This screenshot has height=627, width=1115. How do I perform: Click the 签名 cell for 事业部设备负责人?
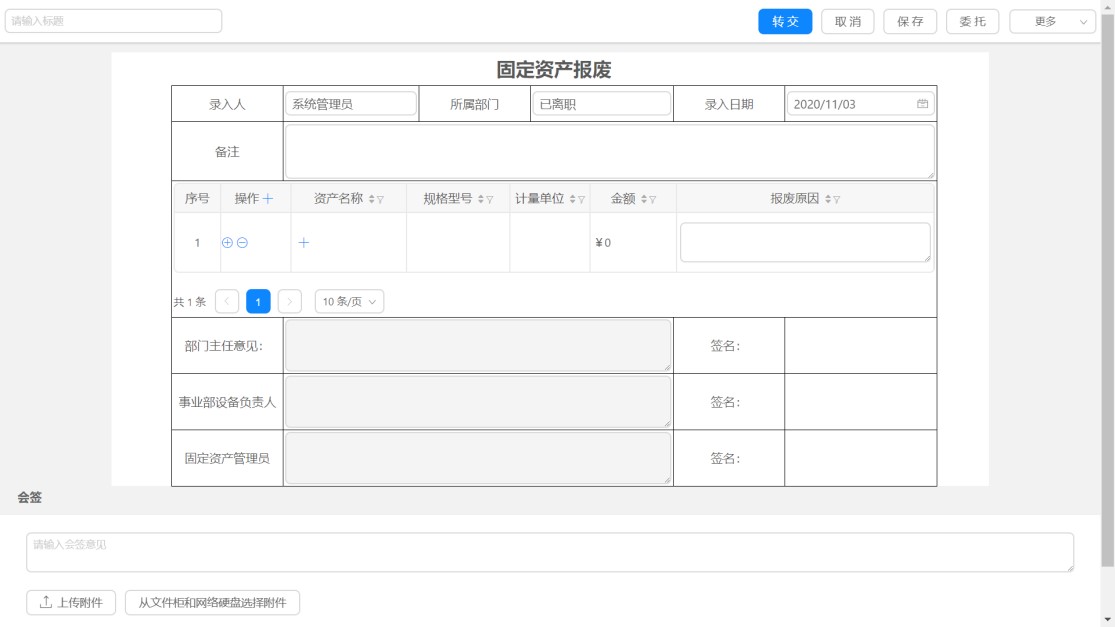[x=860, y=402]
